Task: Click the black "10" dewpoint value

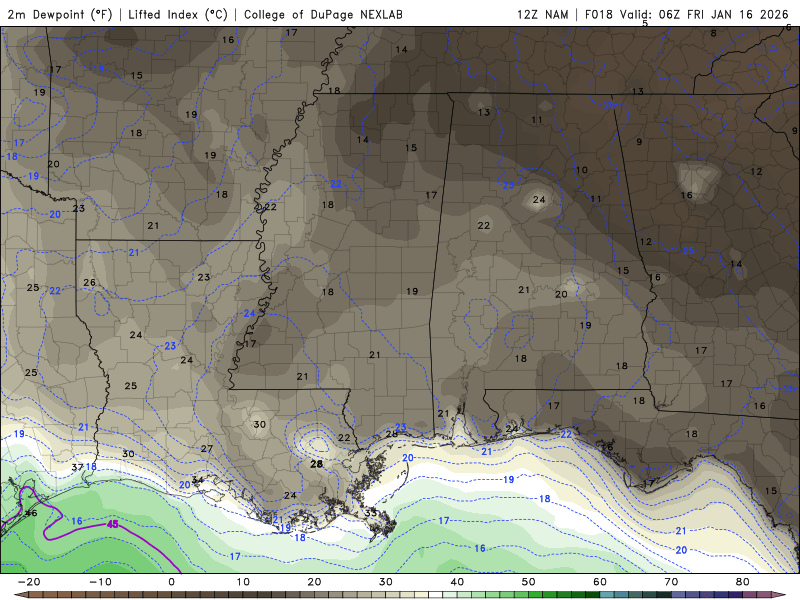Action: coord(582,170)
